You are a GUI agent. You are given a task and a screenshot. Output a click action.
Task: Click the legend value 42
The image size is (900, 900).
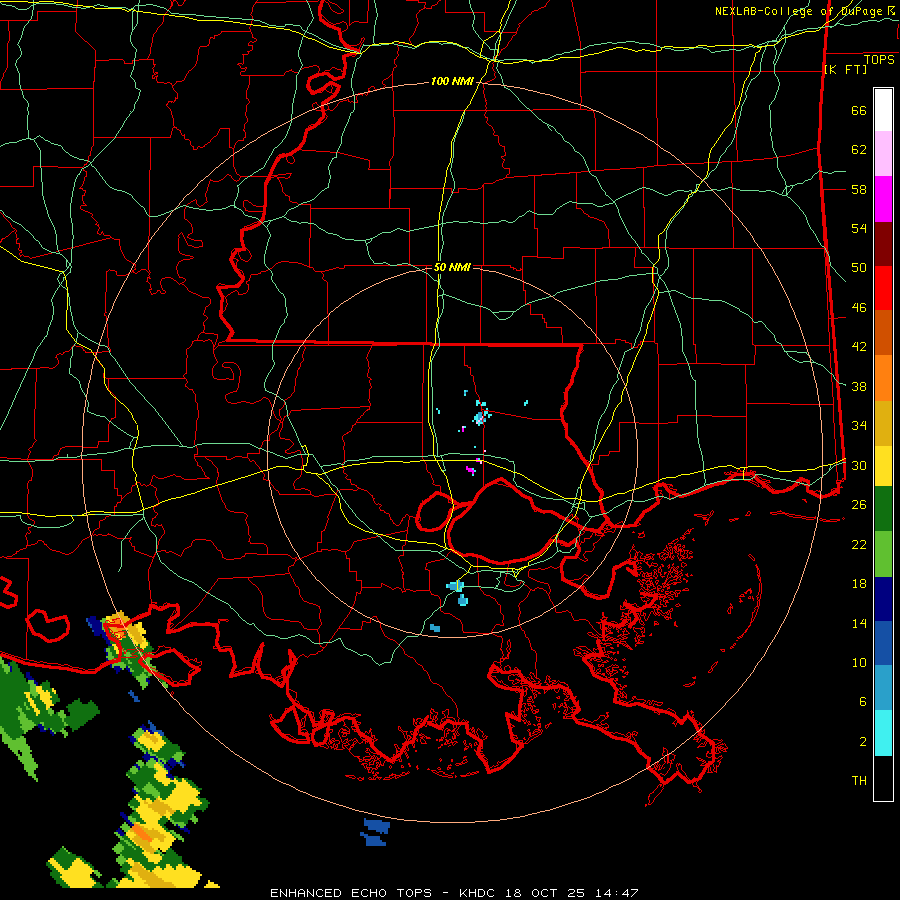tap(859, 347)
